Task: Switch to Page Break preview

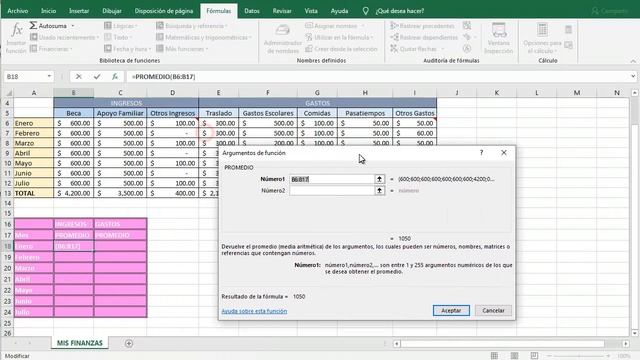Action: 534,356
